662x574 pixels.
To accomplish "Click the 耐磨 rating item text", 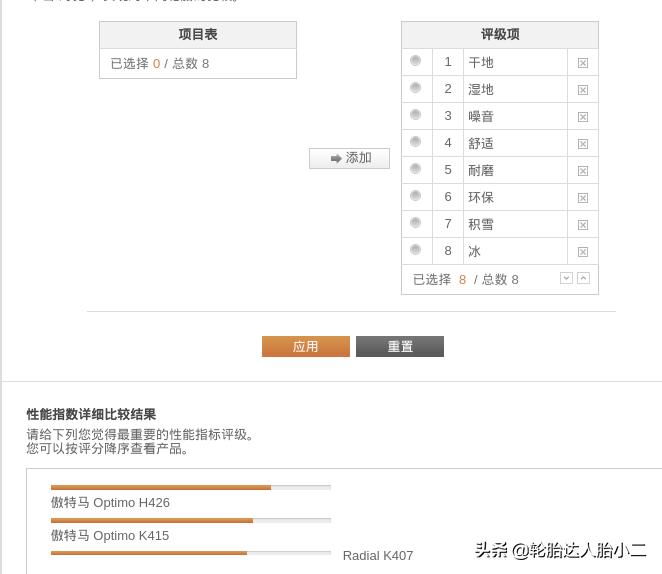I will pyautogui.click(x=480, y=171).
